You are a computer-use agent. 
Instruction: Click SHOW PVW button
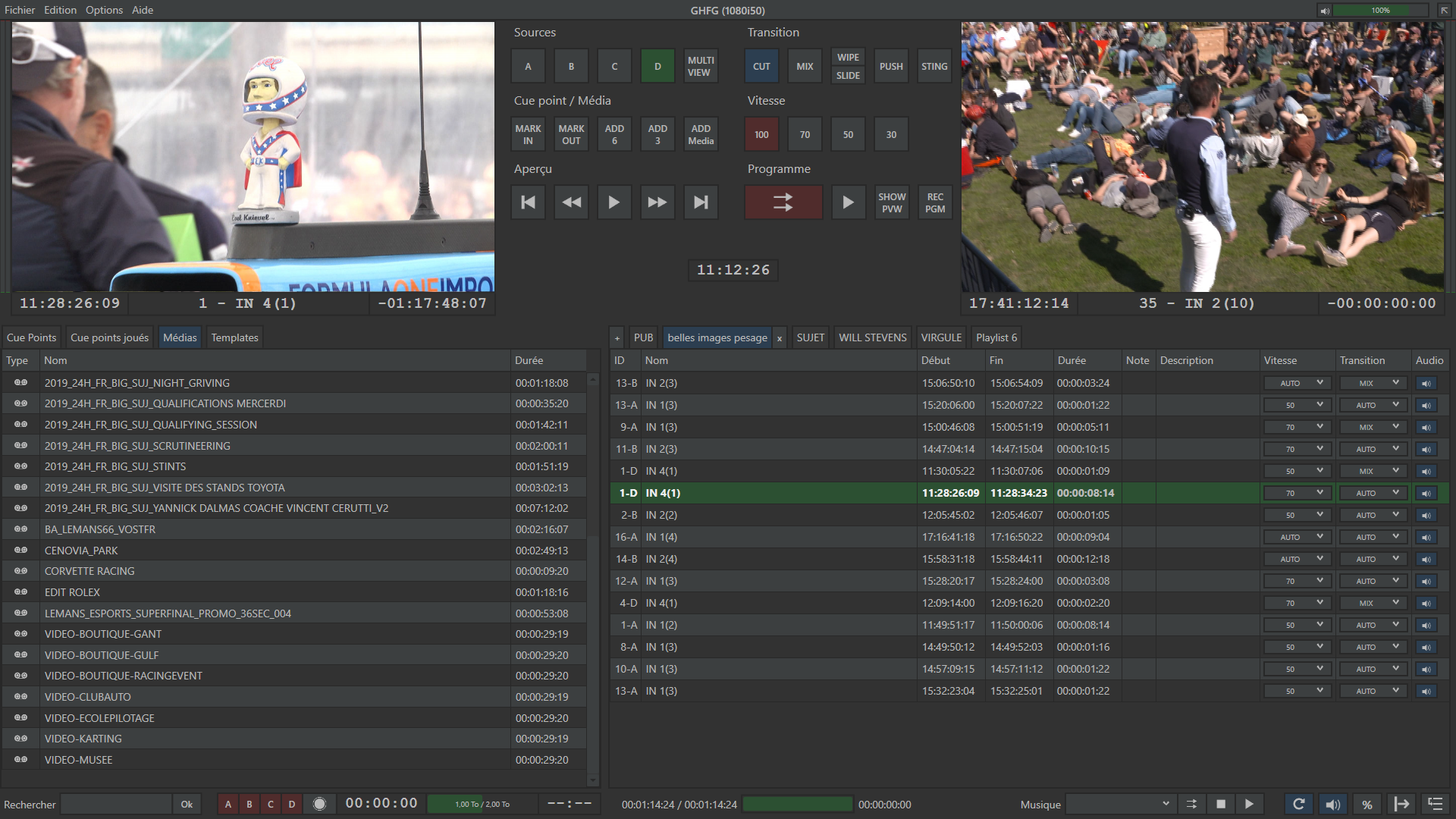tap(892, 202)
